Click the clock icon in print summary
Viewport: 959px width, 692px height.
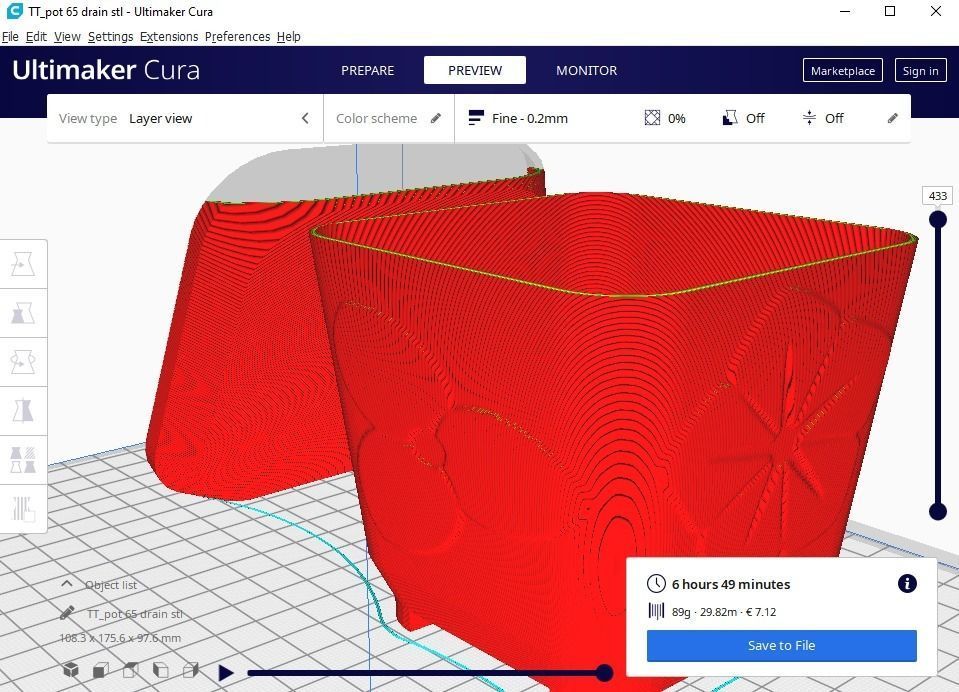pos(656,584)
